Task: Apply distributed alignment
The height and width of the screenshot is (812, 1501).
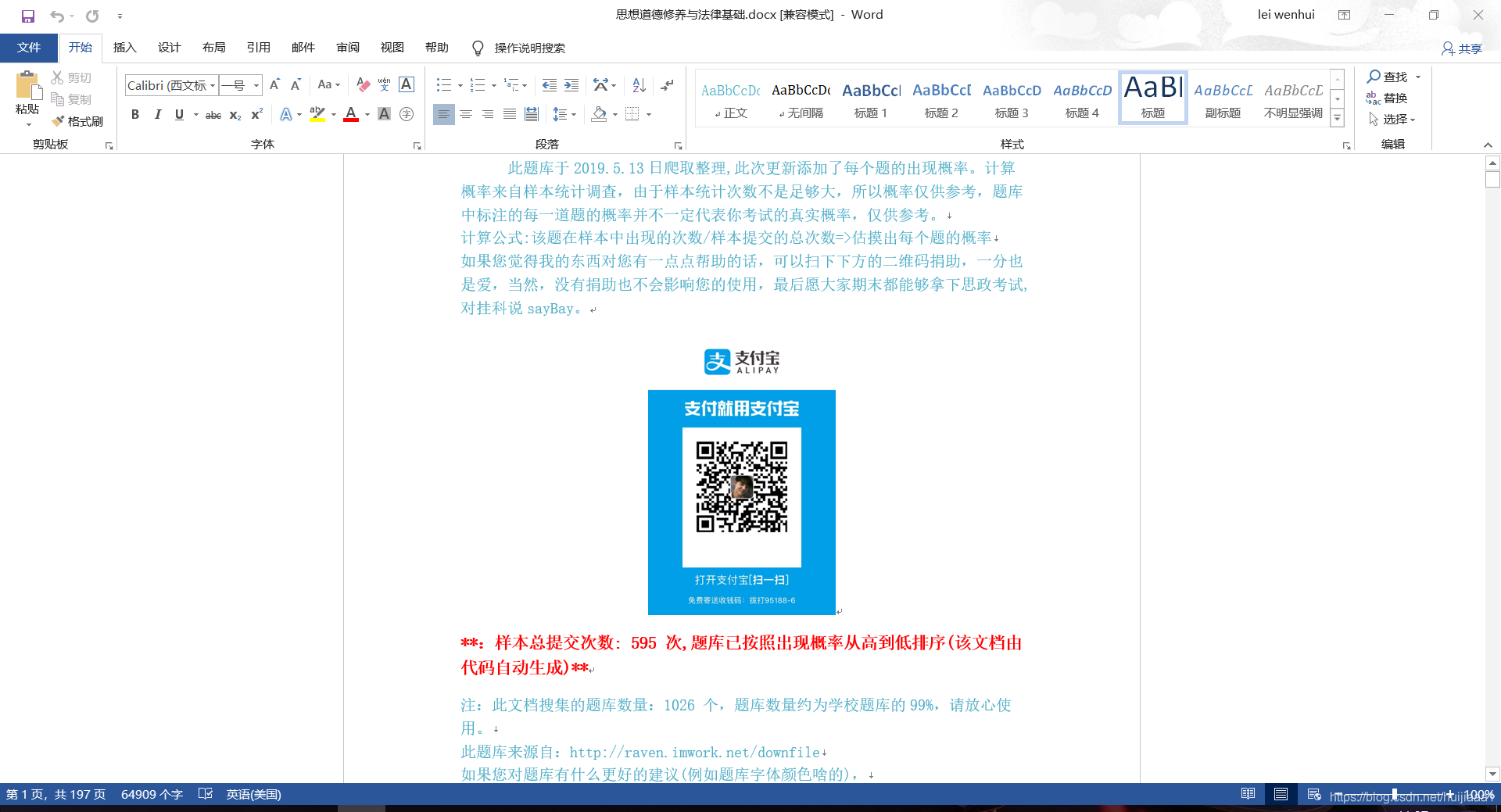Action: click(532, 115)
